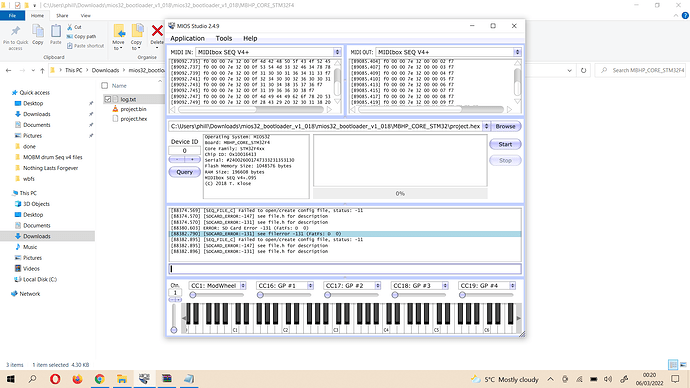Adjust the CC17 GP #2 slider handle
The height and width of the screenshot is (388, 690).
coord(327,295)
